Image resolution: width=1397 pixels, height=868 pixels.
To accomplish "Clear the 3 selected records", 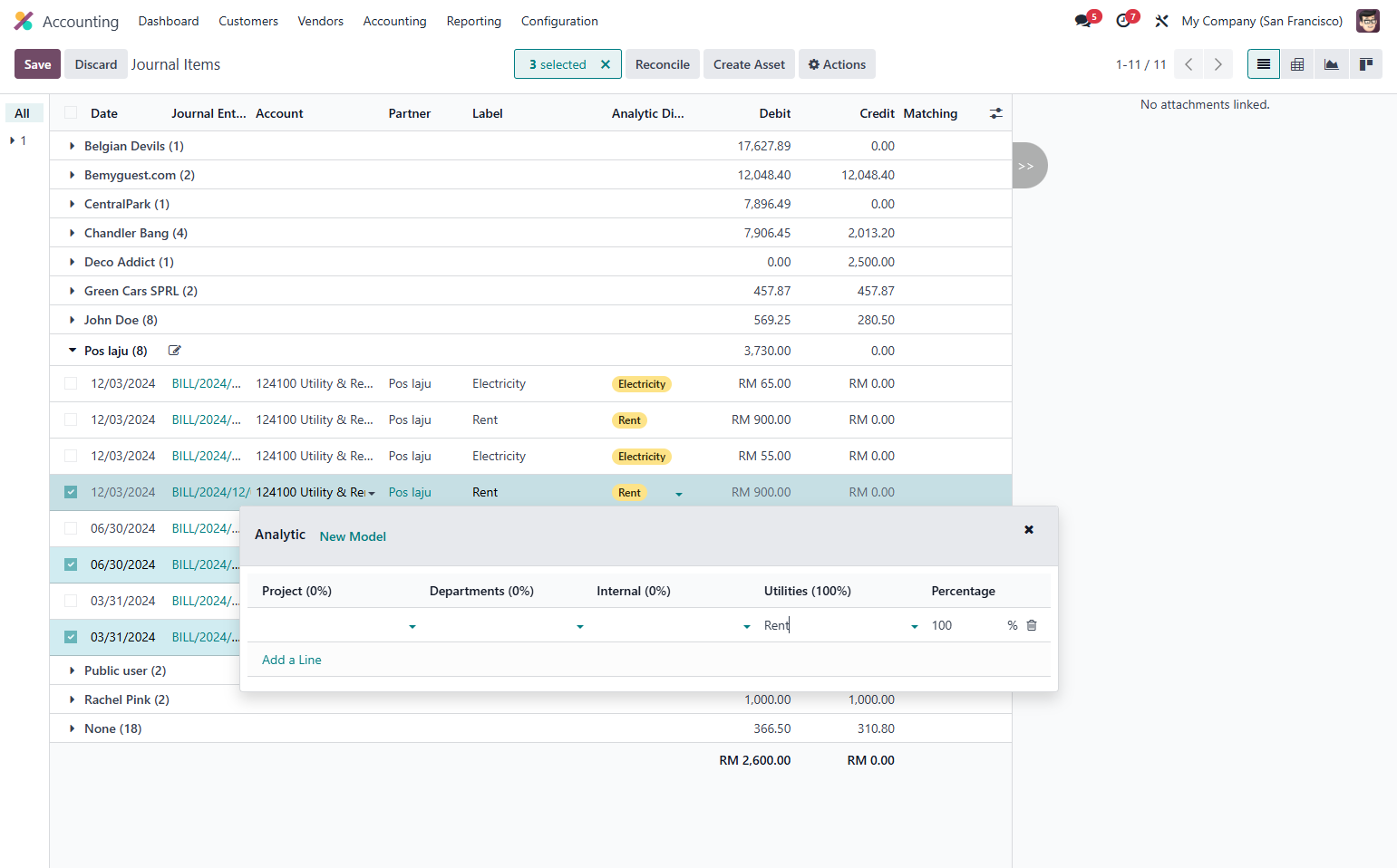I will [x=606, y=64].
